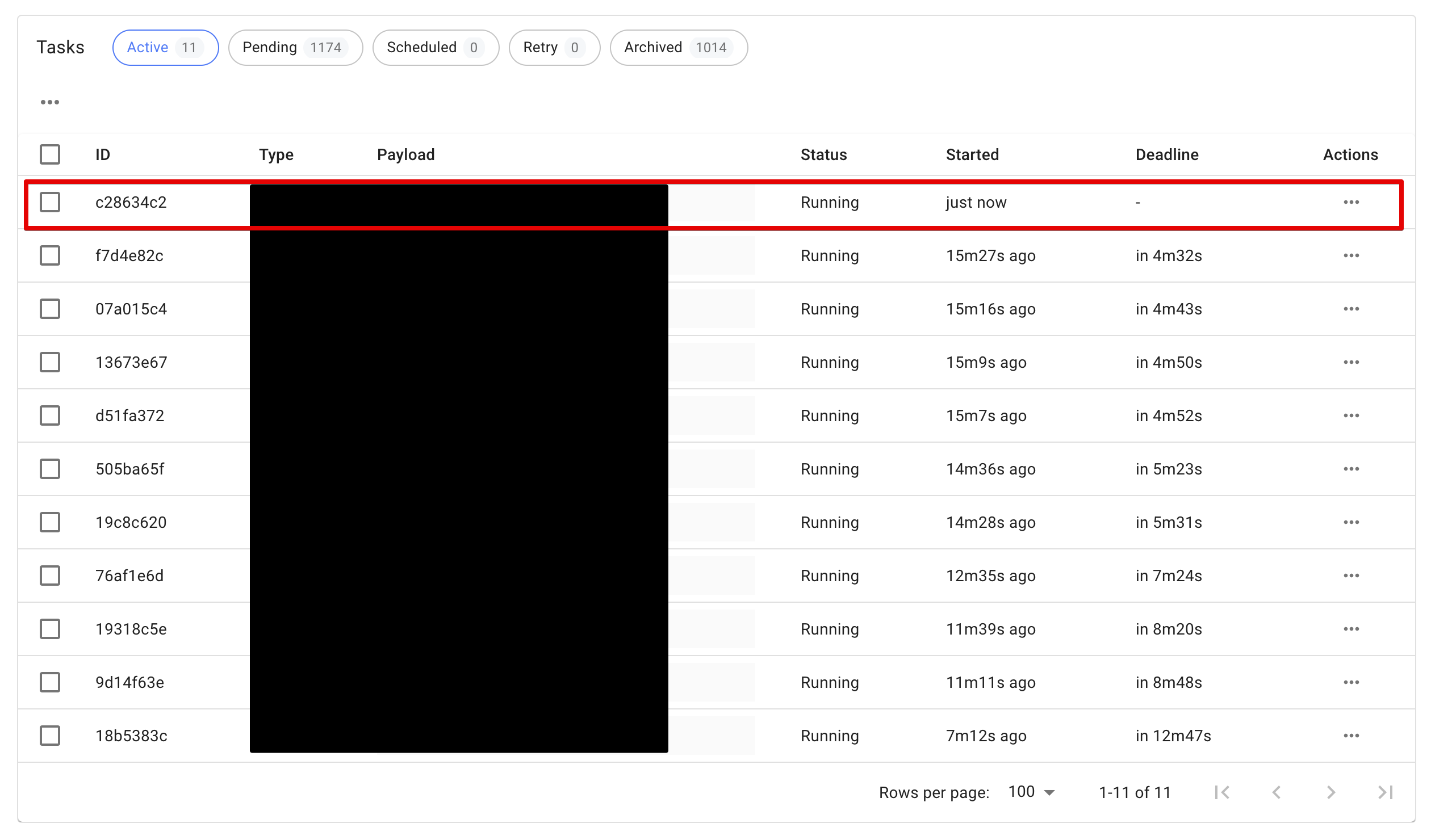
Task: Go to the first page using pagination
Action: click(1222, 792)
